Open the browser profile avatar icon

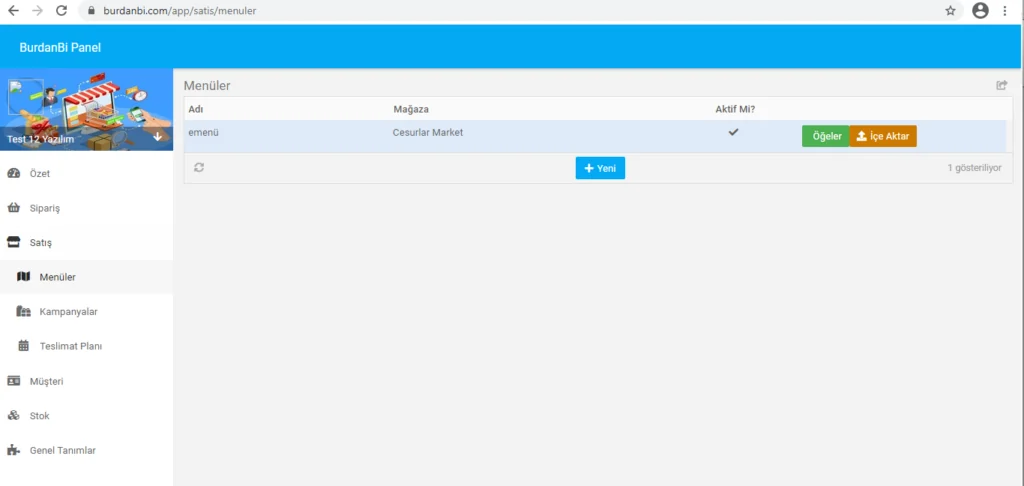(980, 10)
